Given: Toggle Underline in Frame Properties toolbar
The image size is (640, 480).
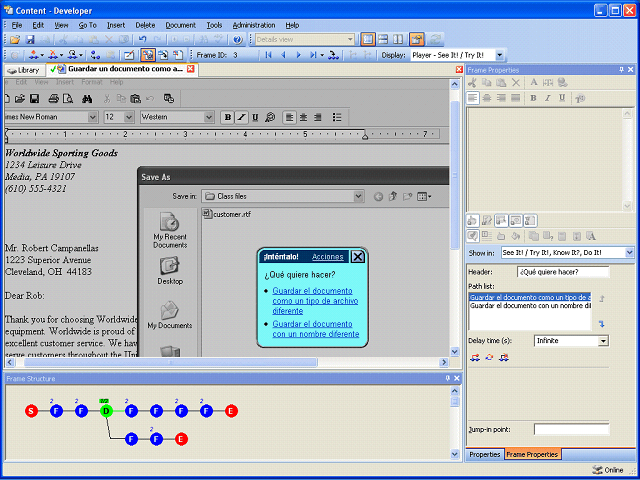Looking at the screenshot, I should tap(562, 98).
